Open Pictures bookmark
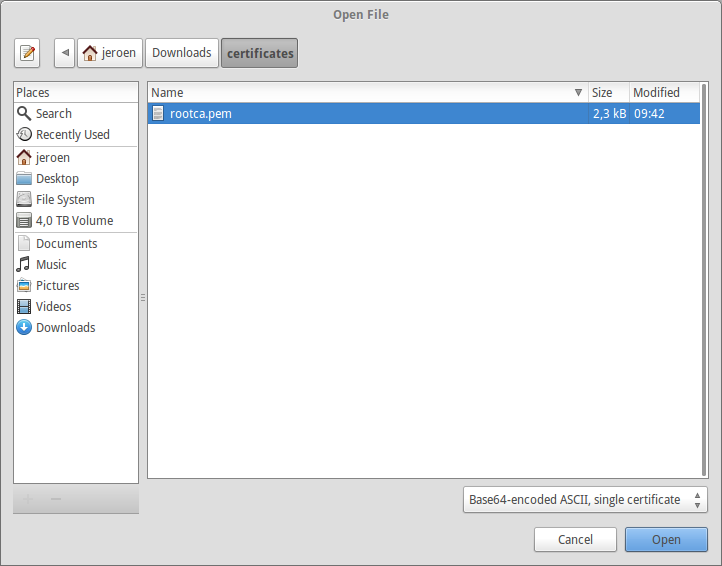 coord(76,286)
